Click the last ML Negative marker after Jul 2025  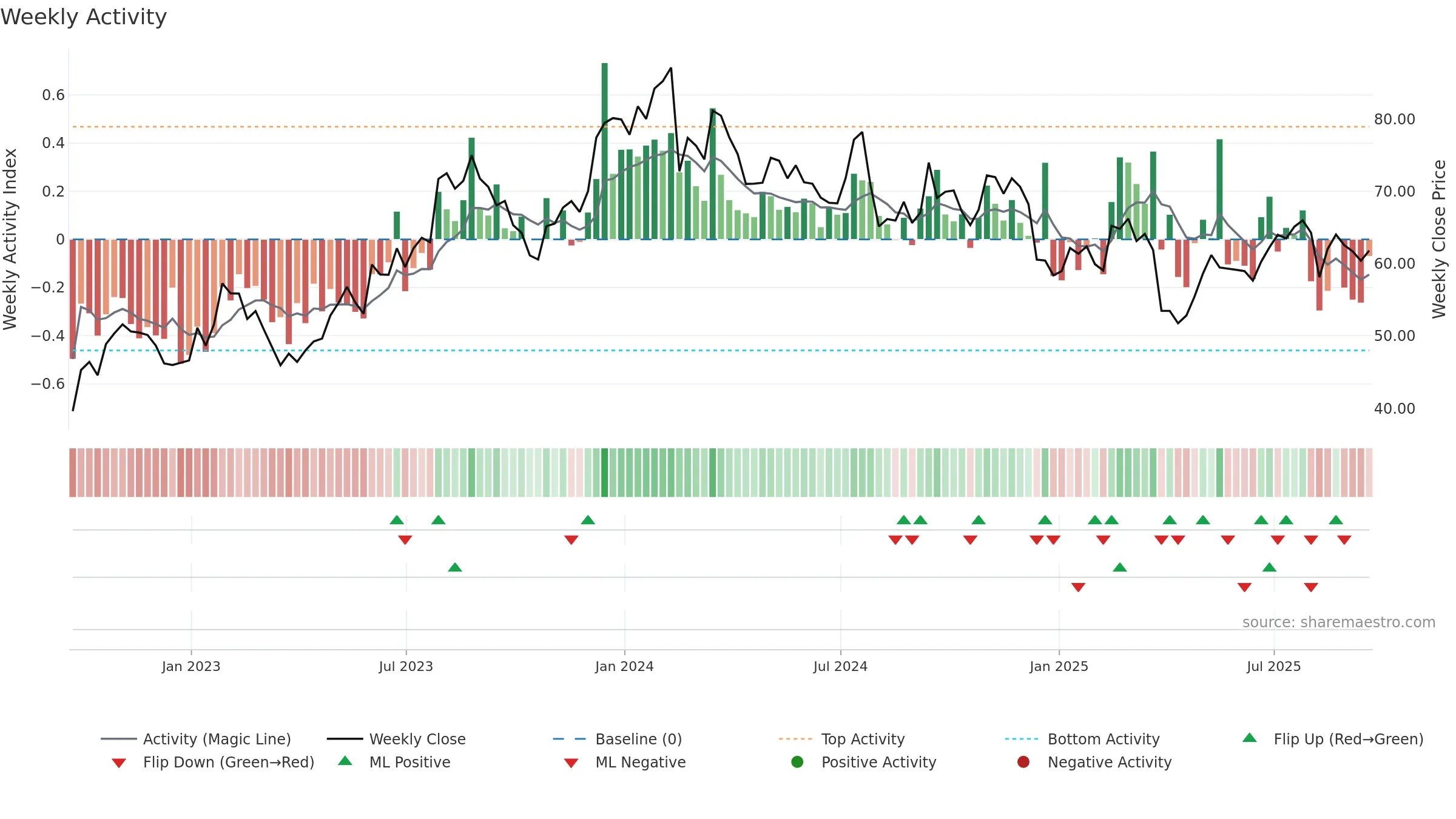[x=1311, y=587]
